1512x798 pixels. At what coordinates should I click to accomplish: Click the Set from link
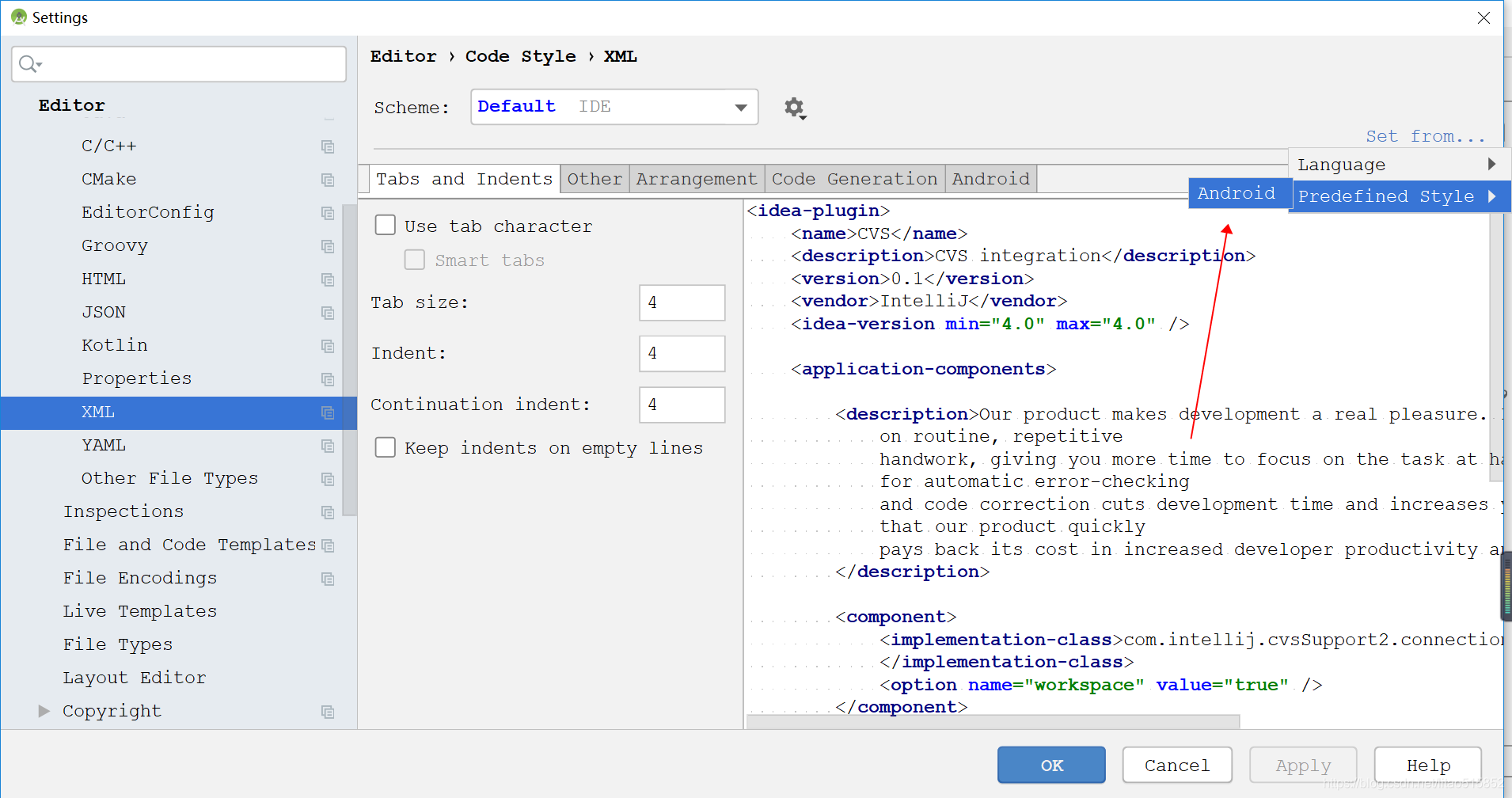coord(1426,135)
